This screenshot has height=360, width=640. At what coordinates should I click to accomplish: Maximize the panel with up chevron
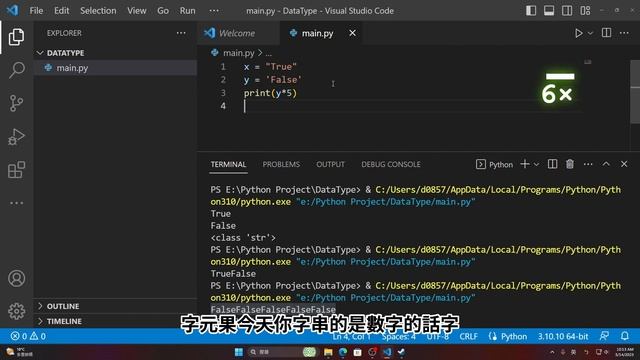click(606, 164)
